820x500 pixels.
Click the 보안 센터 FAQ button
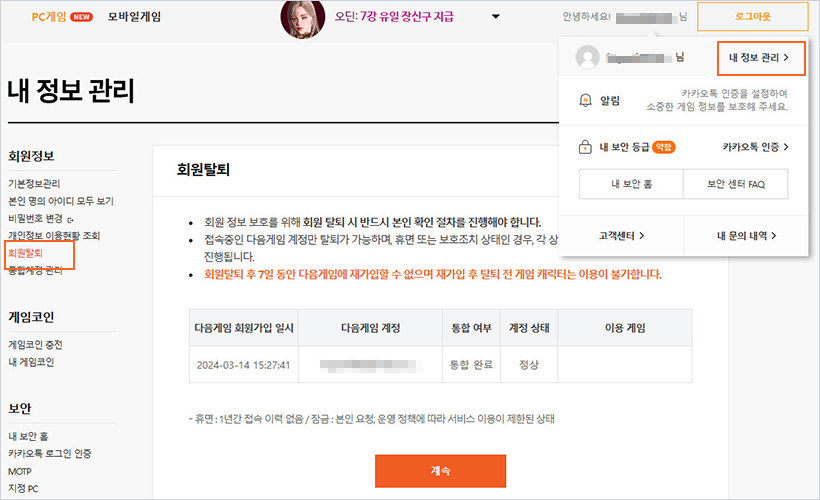[735, 184]
